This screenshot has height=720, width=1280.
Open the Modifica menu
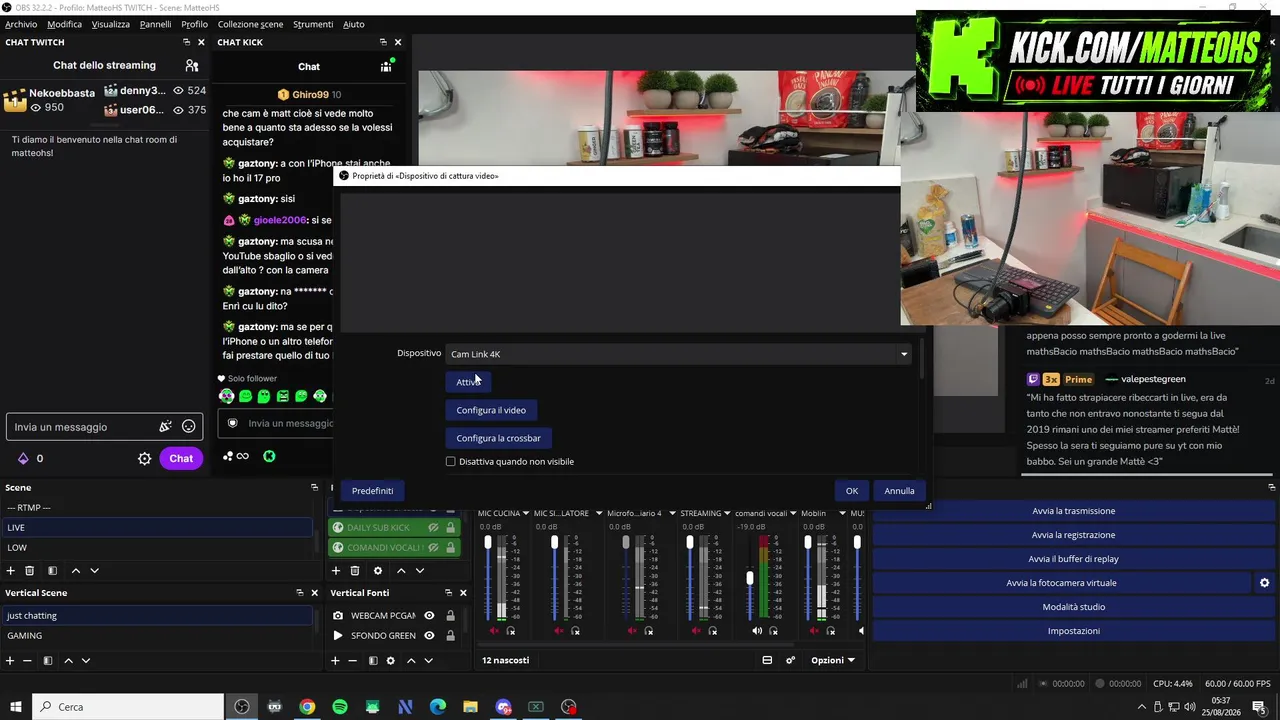tap(65, 24)
